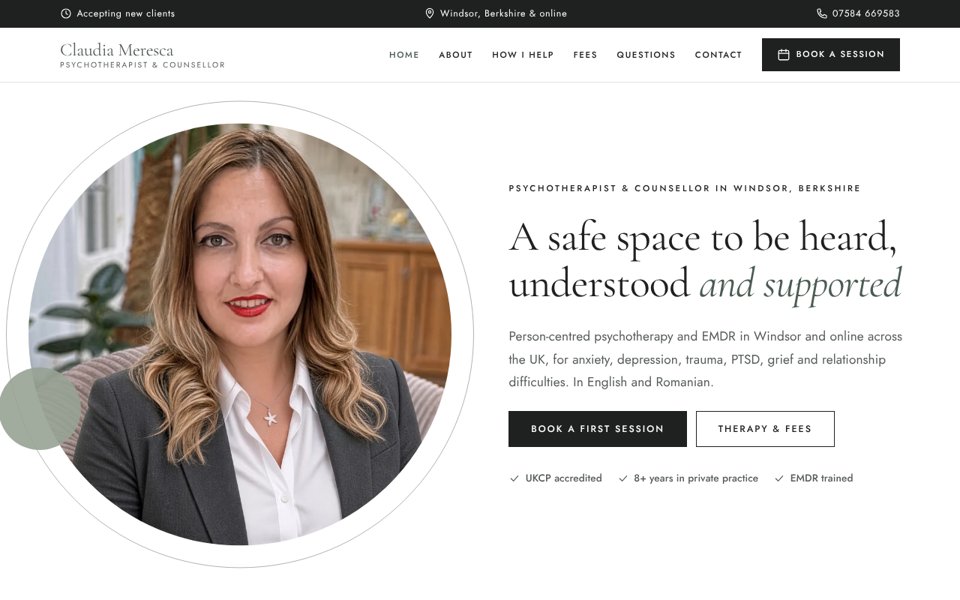
Task: Click the 'Windsor, Berkshire & online' text
Action: (x=503, y=13)
